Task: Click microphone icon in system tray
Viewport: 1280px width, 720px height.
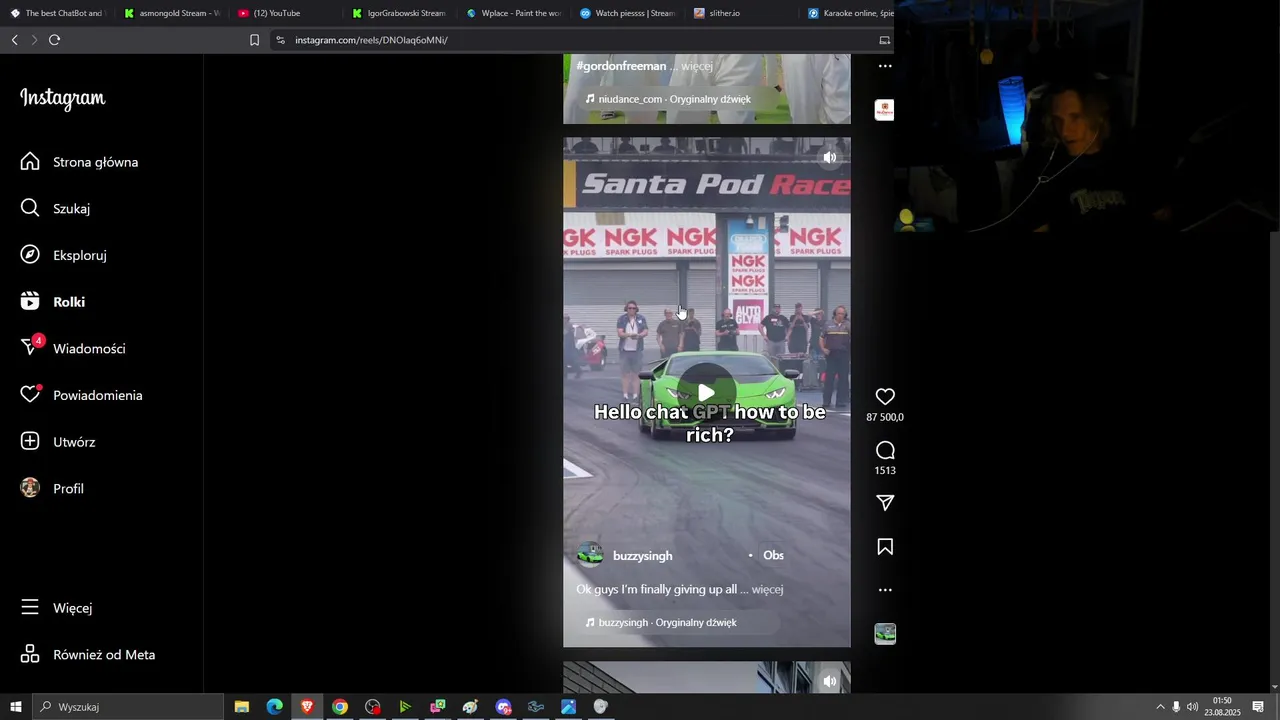Action: [1176, 707]
